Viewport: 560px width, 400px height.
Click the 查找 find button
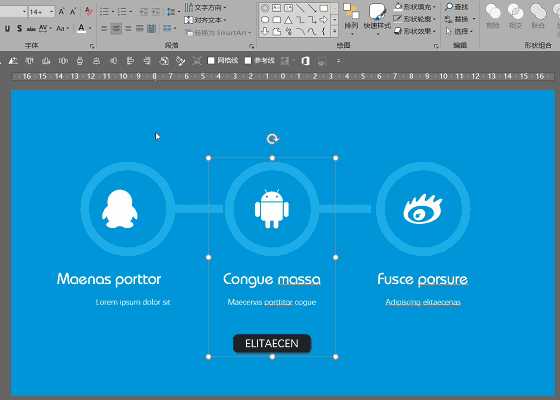tap(457, 7)
